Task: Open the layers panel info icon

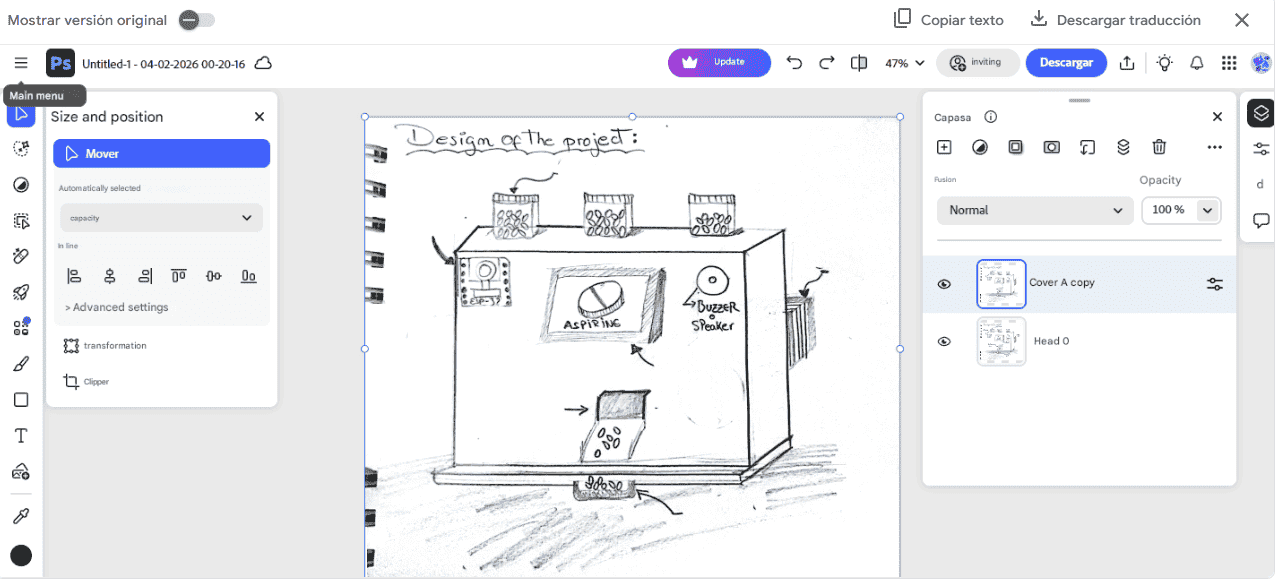Action: pyautogui.click(x=991, y=117)
